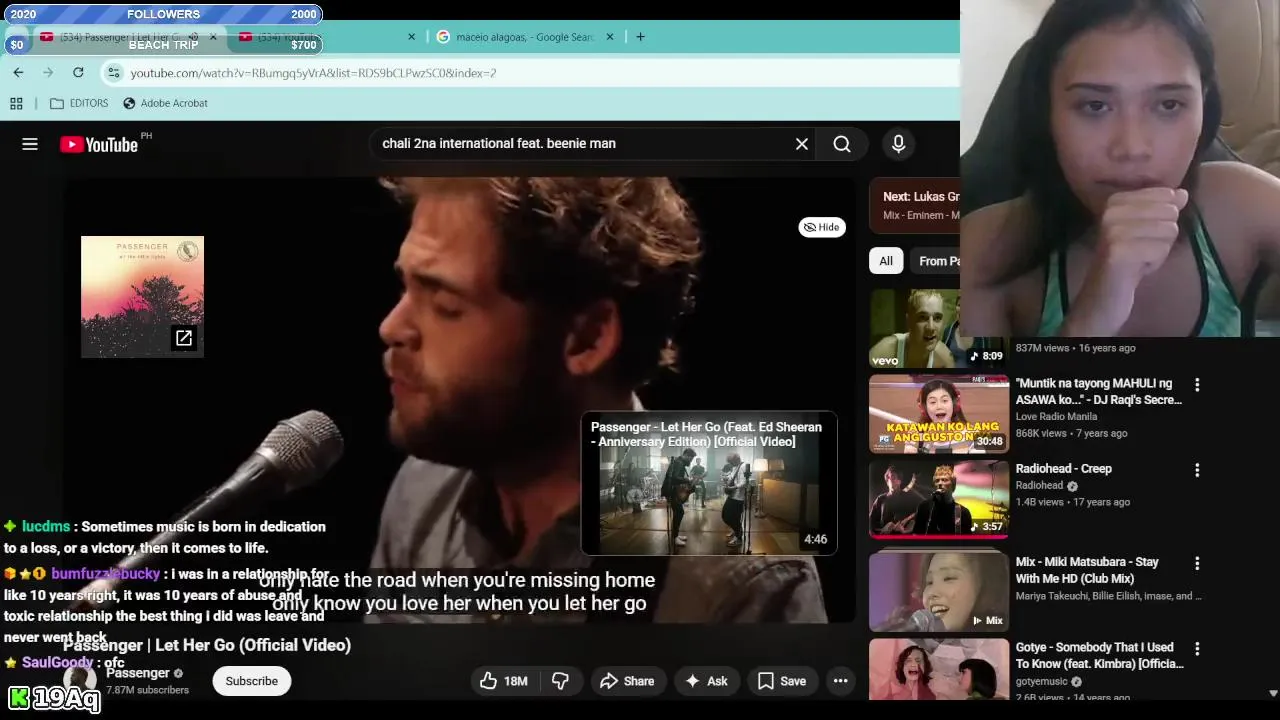The height and width of the screenshot is (720, 1280).
Task: Play the Gotye Somebody That I Used thumbnail
Action: click(x=939, y=669)
